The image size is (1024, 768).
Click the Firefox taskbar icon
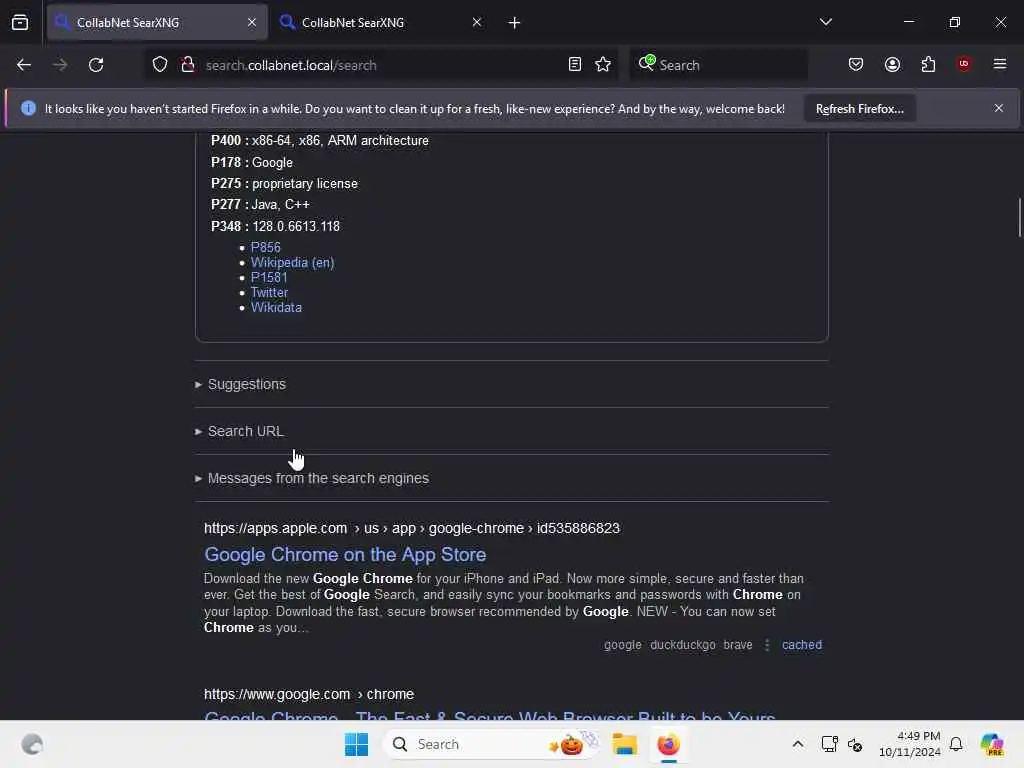click(x=668, y=744)
